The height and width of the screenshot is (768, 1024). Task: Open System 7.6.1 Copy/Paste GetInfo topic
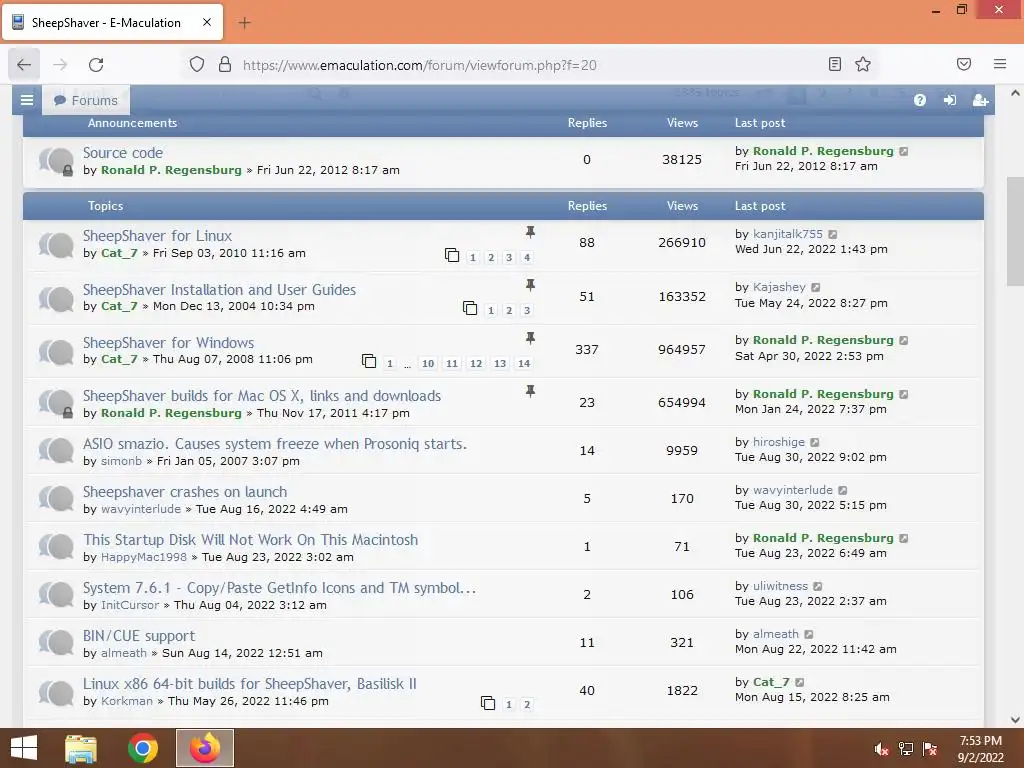coord(280,588)
